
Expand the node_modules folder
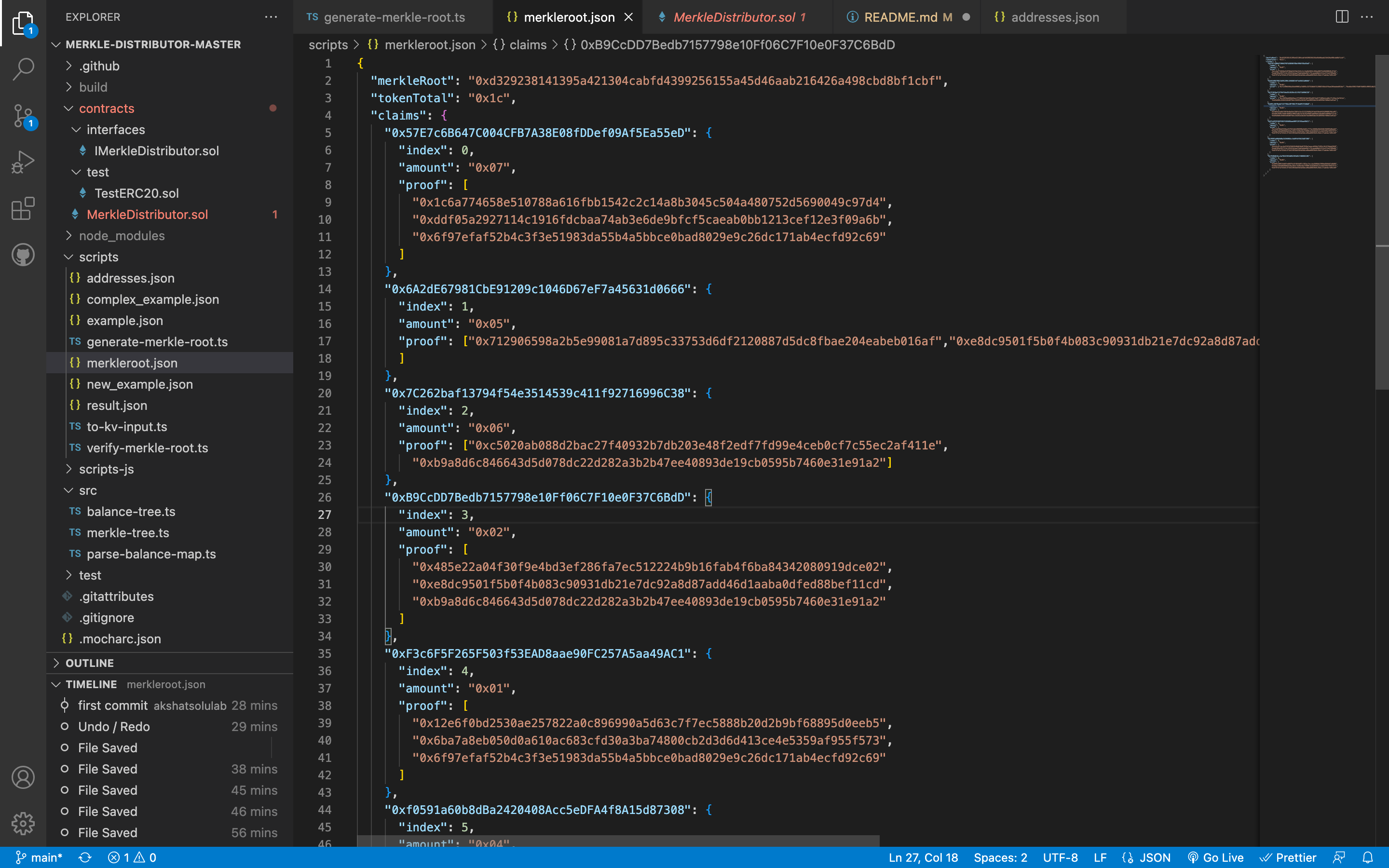pyautogui.click(x=121, y=236)
